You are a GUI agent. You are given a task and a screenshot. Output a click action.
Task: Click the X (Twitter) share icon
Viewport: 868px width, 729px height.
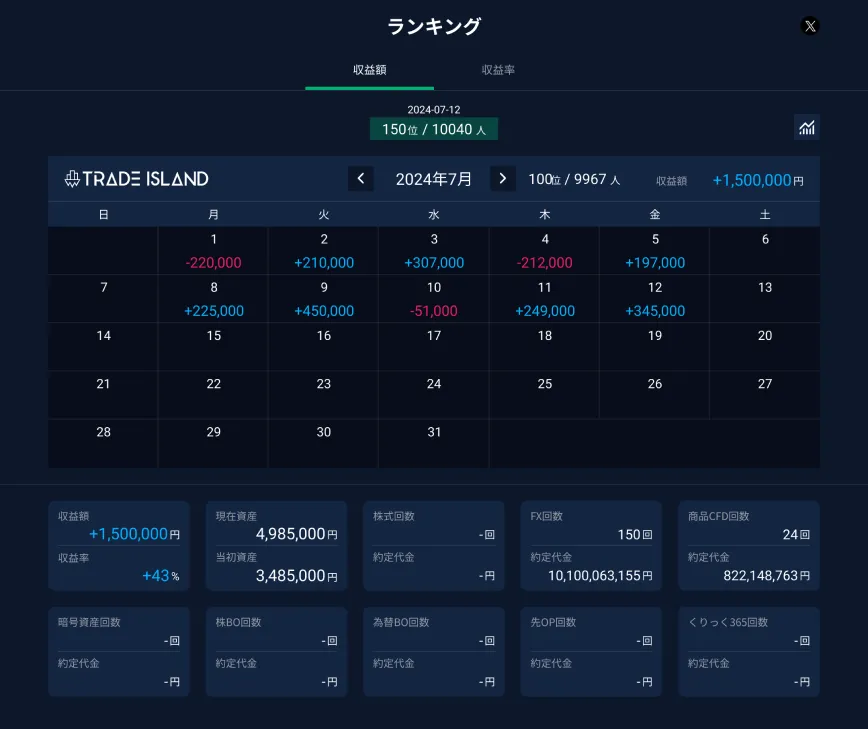[x=810, y=27]
